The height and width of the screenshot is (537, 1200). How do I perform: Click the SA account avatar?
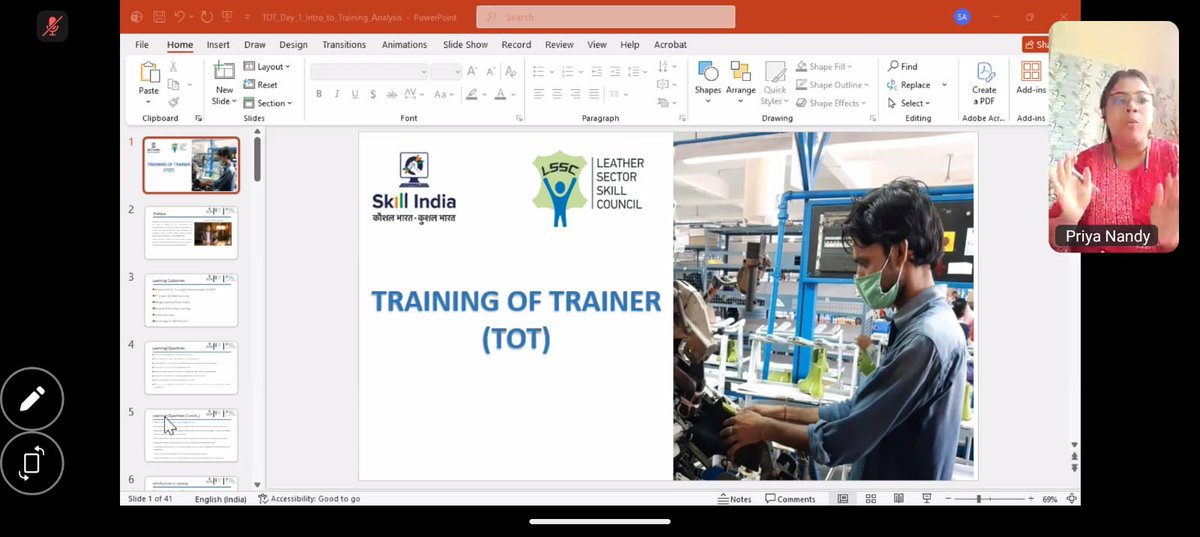pos(962,17)
